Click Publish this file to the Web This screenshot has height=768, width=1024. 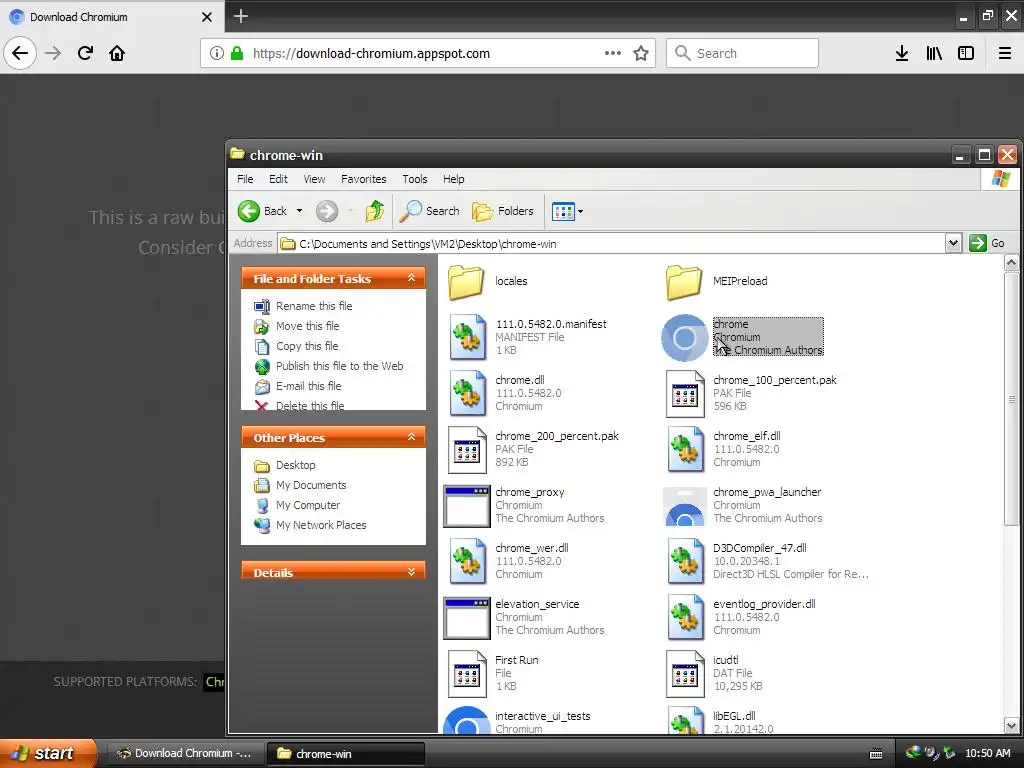(x=339, y=366)
